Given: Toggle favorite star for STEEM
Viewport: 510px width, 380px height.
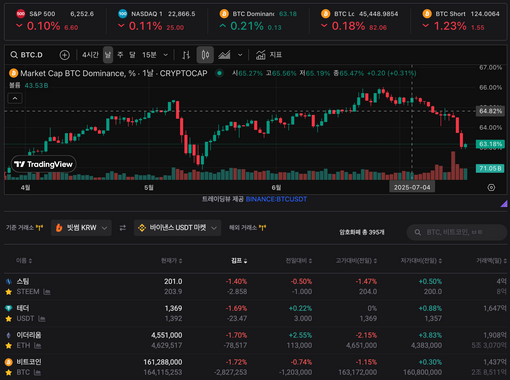Looking at the screenshot, I should coord(9,292).
